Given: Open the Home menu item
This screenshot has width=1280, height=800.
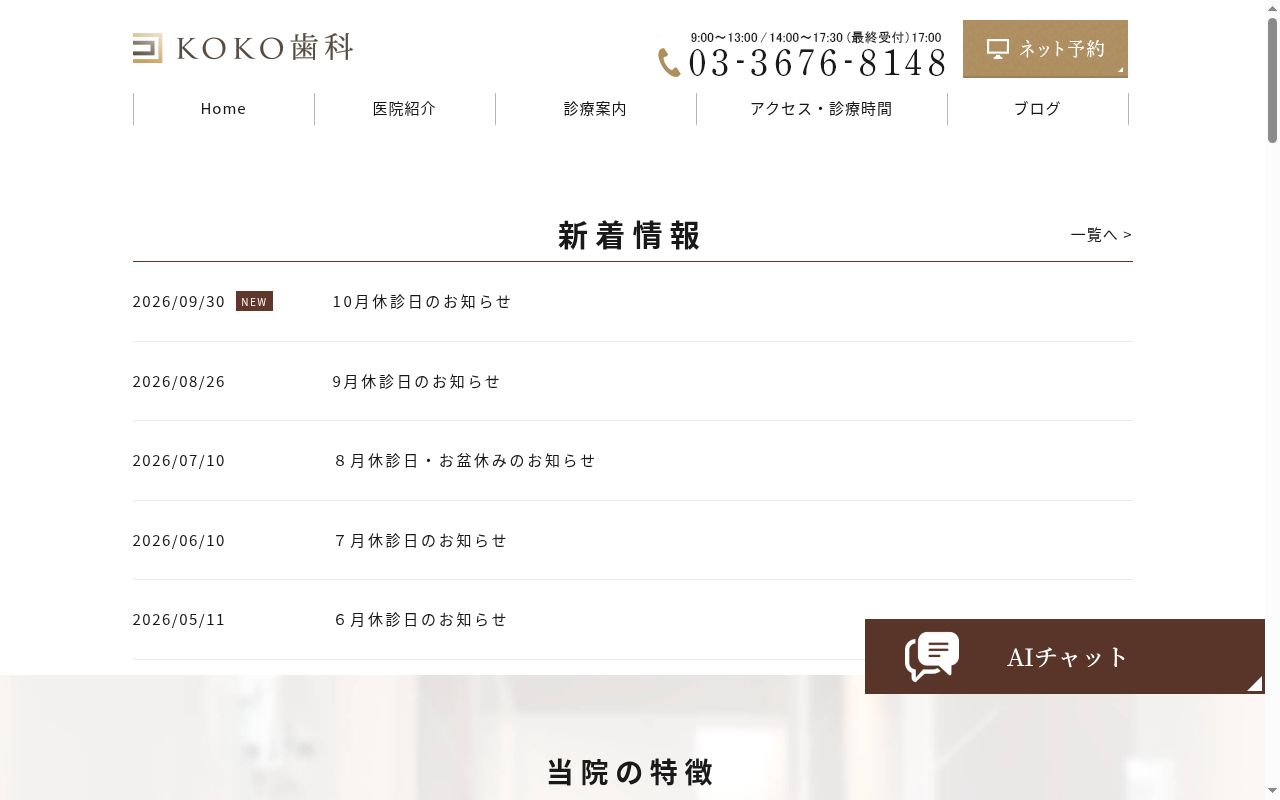Looking at the screenshot, I should [223, 109].
